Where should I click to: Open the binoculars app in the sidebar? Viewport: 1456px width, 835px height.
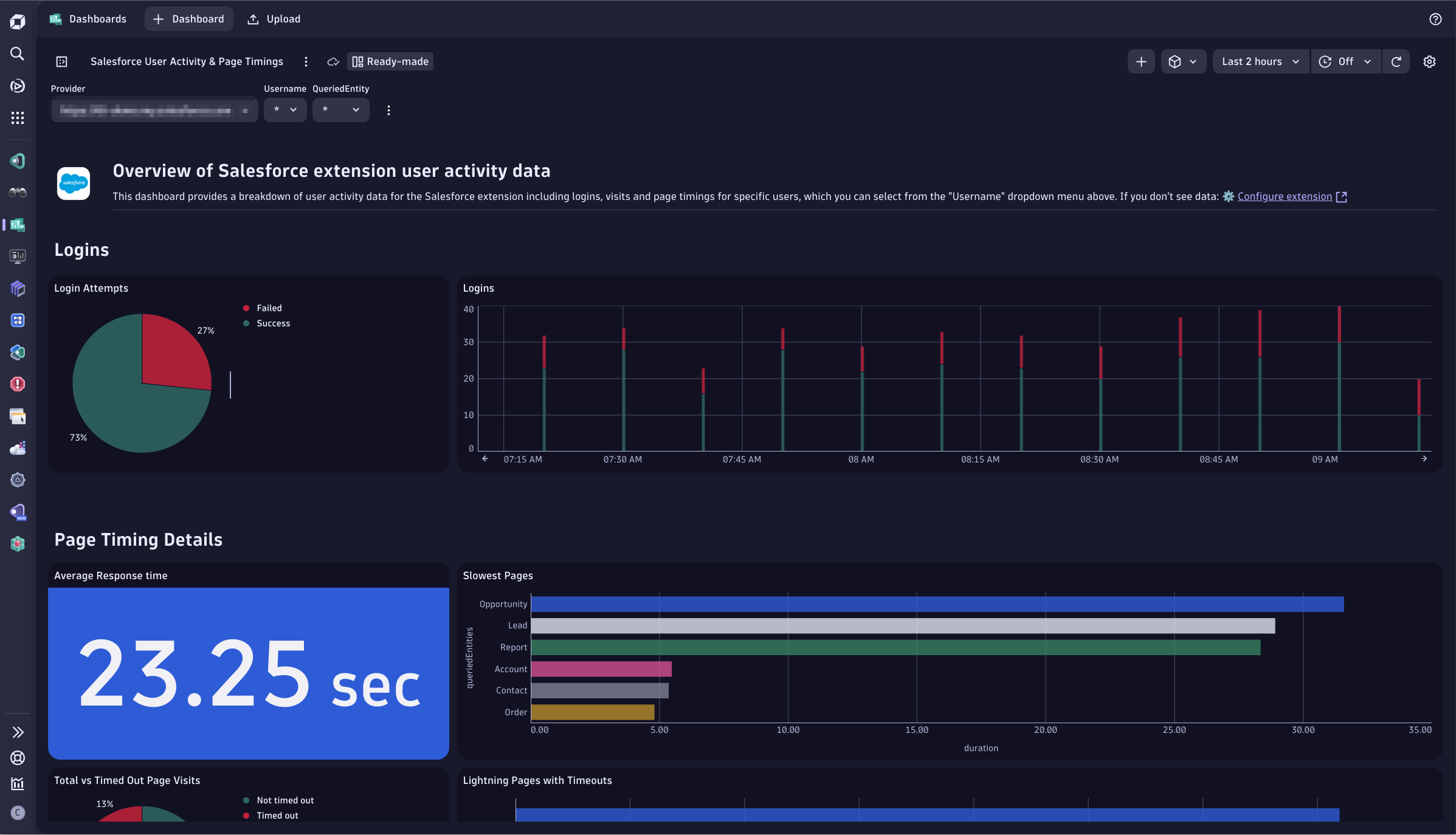tap(18, 193)
